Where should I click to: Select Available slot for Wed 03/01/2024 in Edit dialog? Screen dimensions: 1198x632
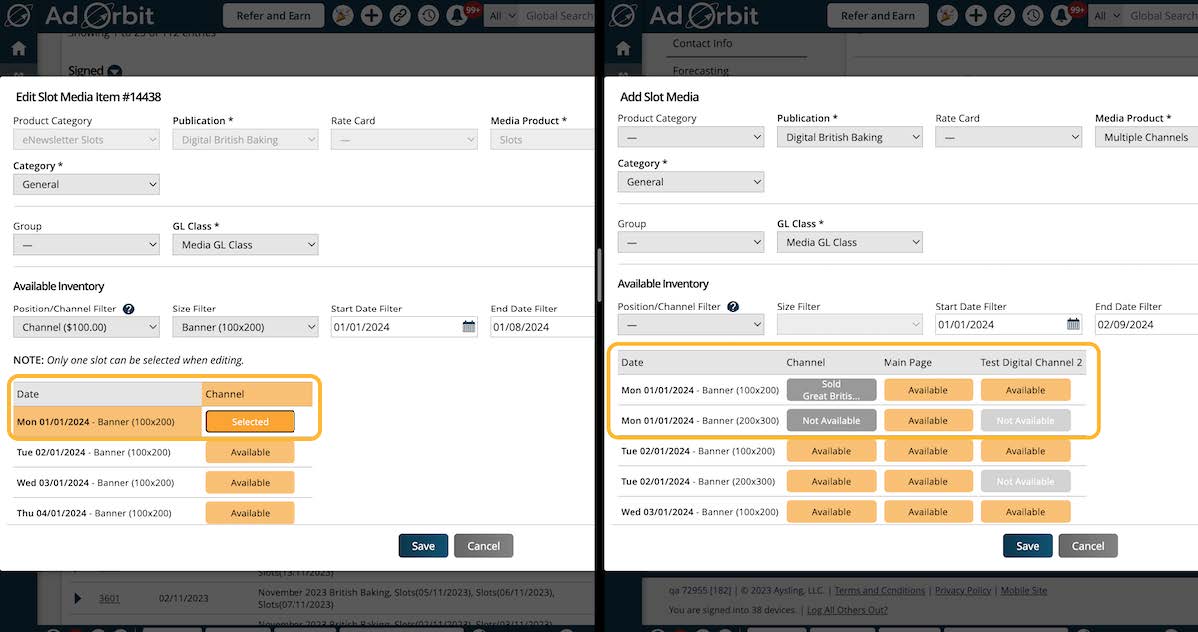(x=250, y=483)
